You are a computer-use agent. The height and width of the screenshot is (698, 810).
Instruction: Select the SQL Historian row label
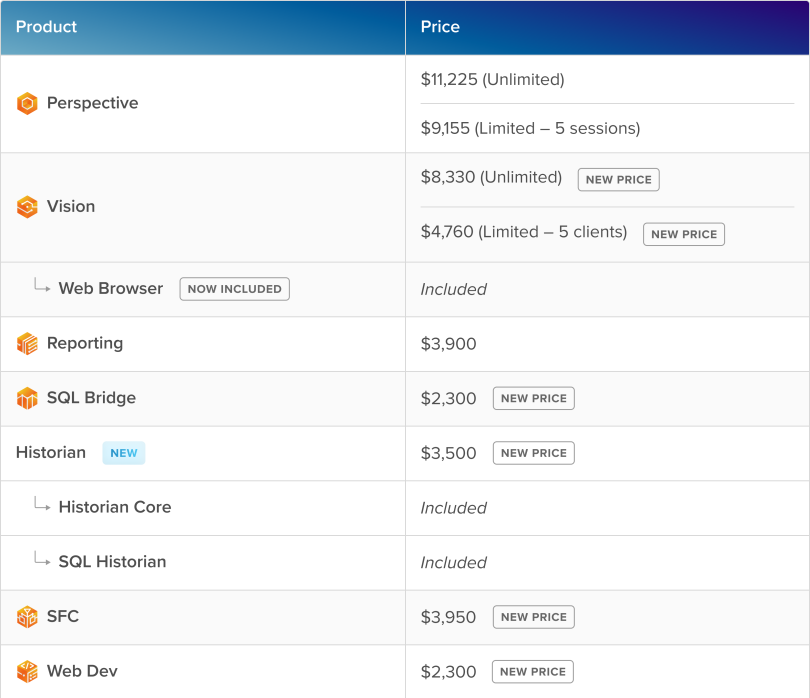pyautogui.click(x=112, y=562)
